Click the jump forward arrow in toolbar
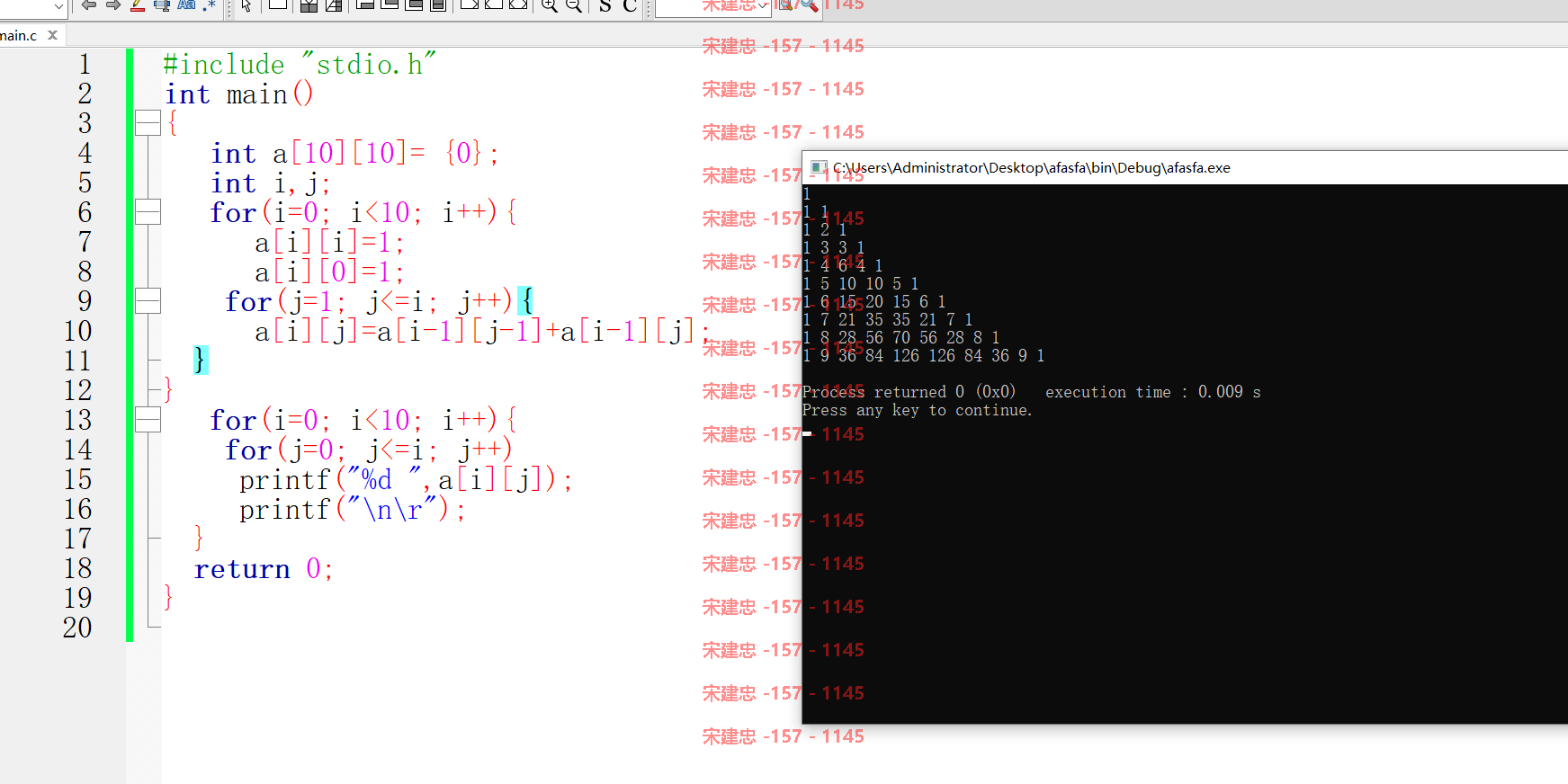The image size is (1568, 784). [113, 4]
